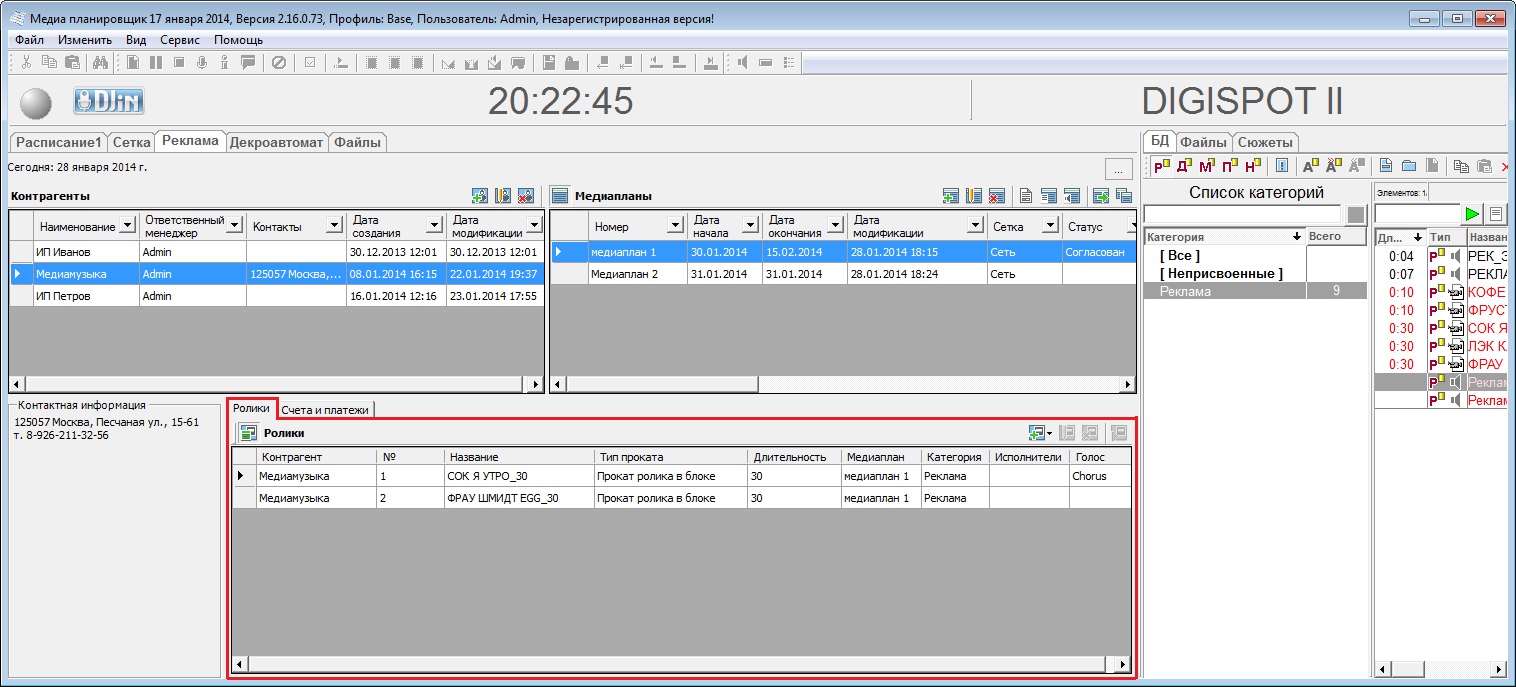Switch to the Расписание1 tab
Image resolution: width=1516 pixels, height=687 pixels.
59,142
